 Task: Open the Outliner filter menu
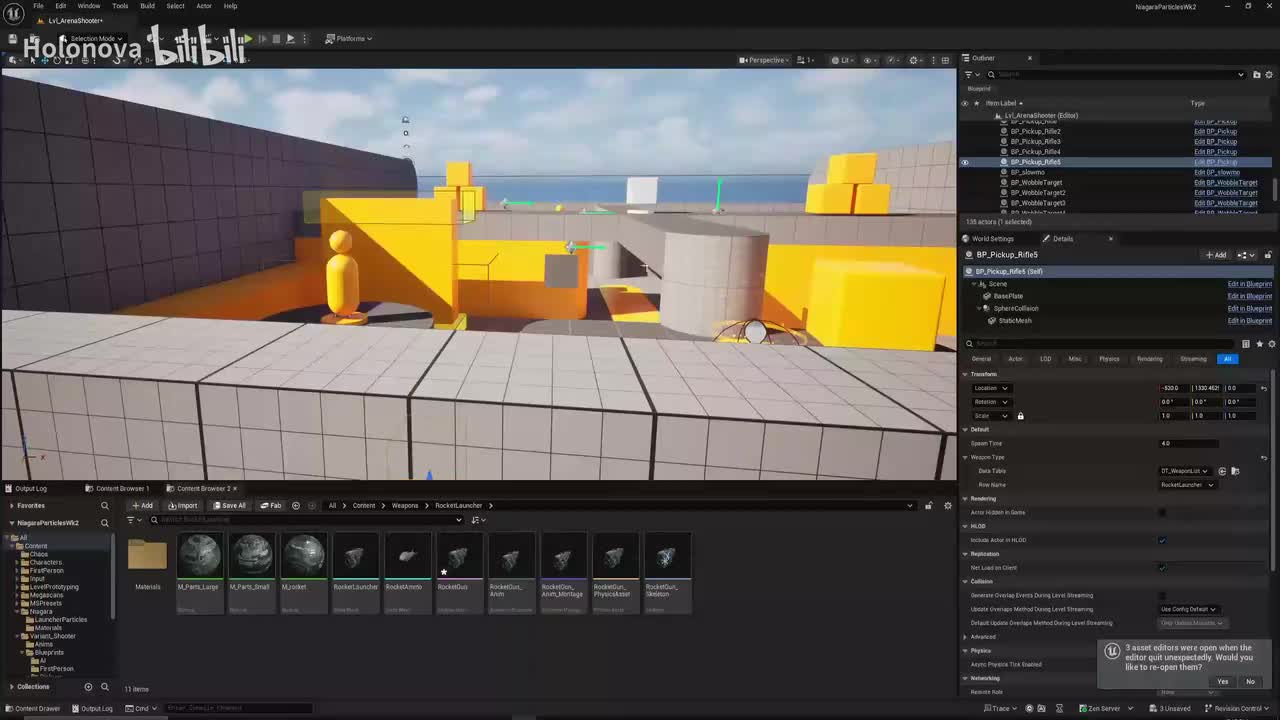click(x=970, y=74)
